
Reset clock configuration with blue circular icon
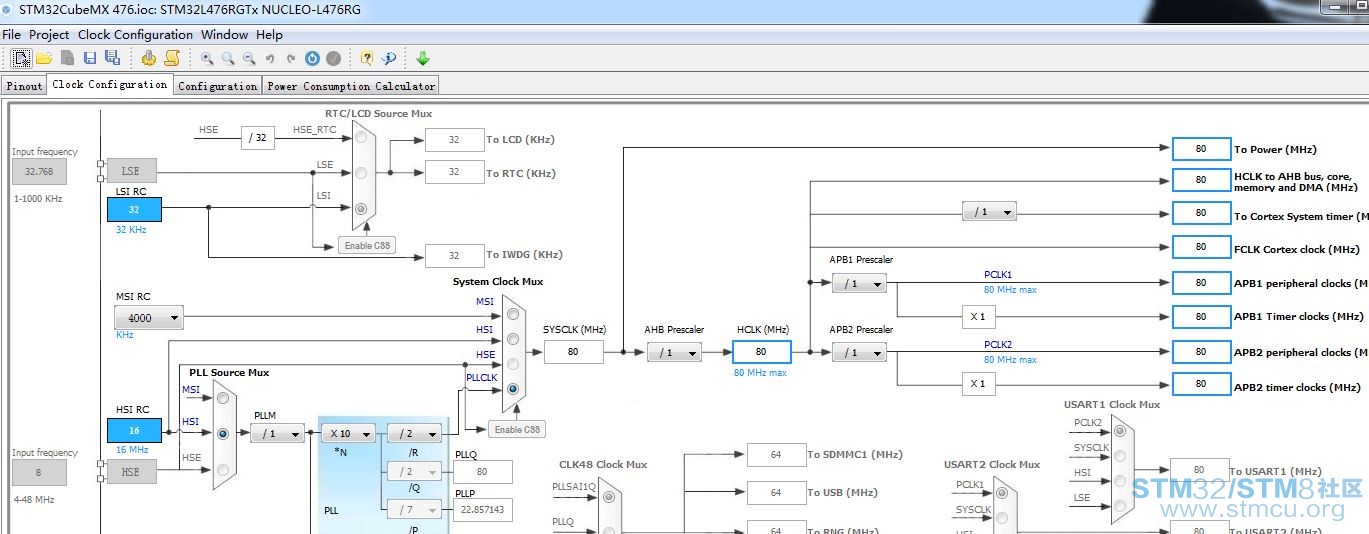[312, 58]
